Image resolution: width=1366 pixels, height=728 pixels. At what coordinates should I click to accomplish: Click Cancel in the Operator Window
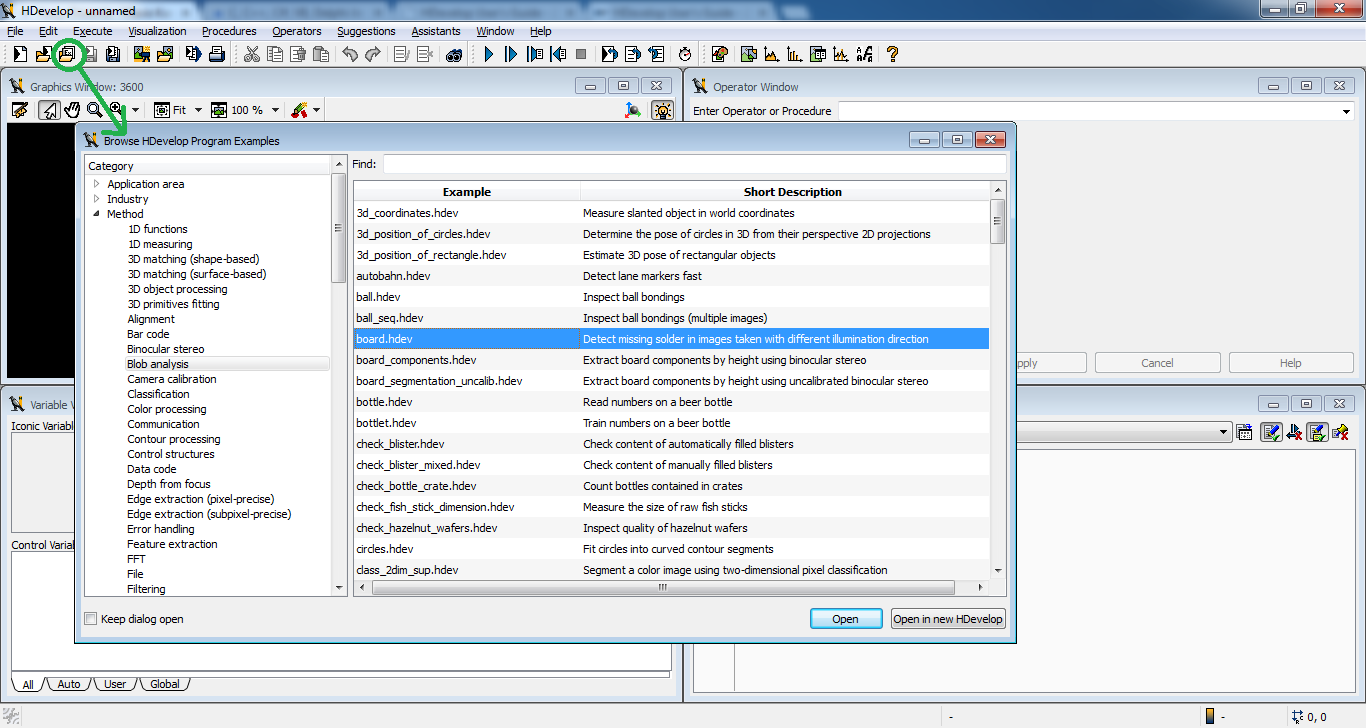tap(1157, 363)
